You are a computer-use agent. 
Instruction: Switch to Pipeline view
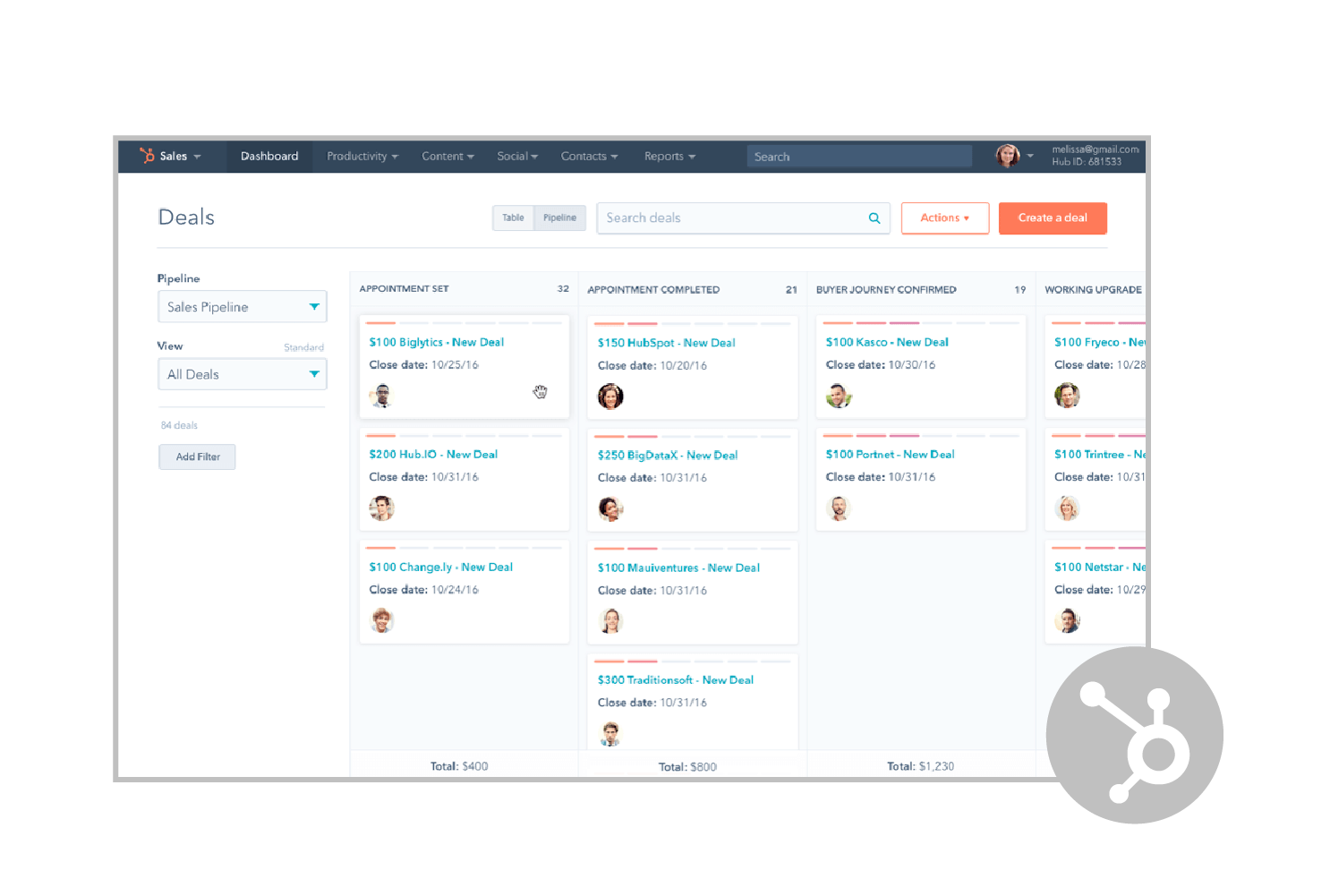coord(559,218)
